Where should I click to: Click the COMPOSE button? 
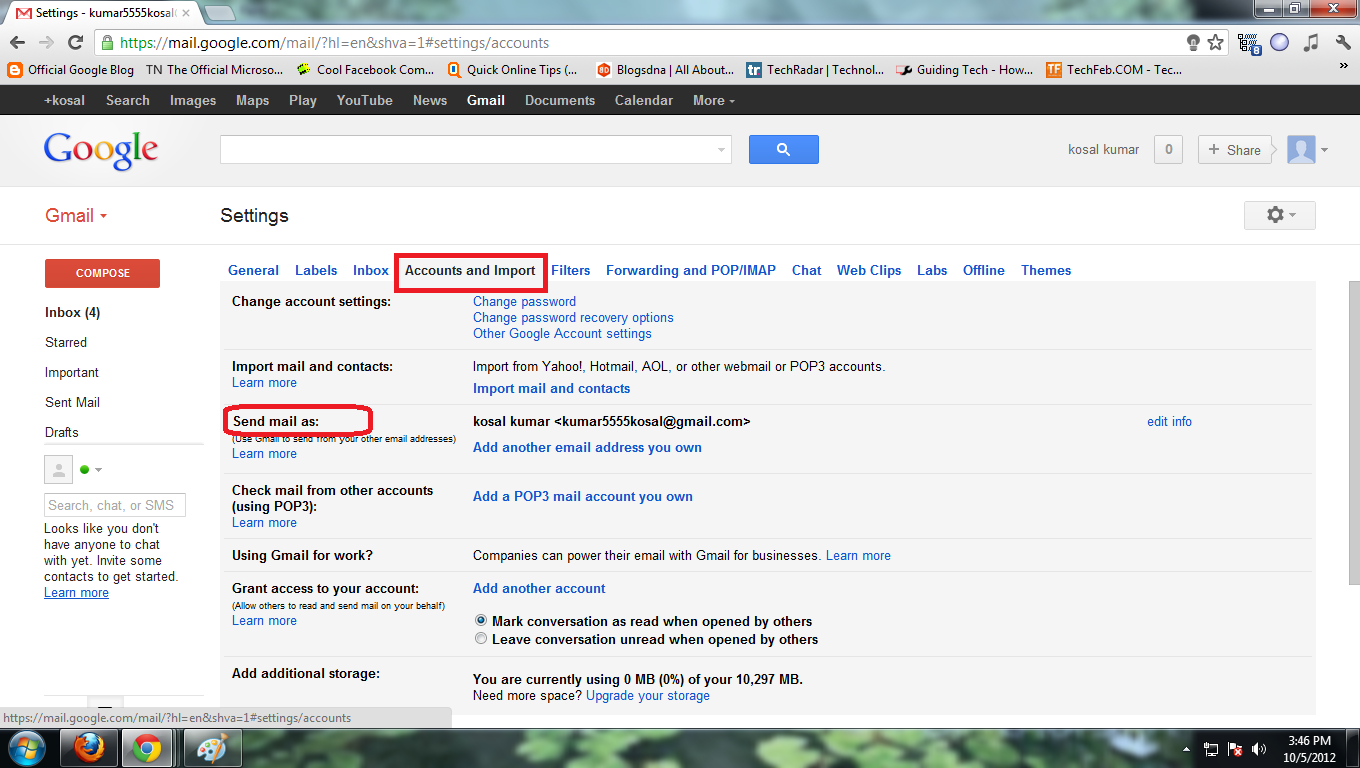pyautogui.click(x=102, y=273)
